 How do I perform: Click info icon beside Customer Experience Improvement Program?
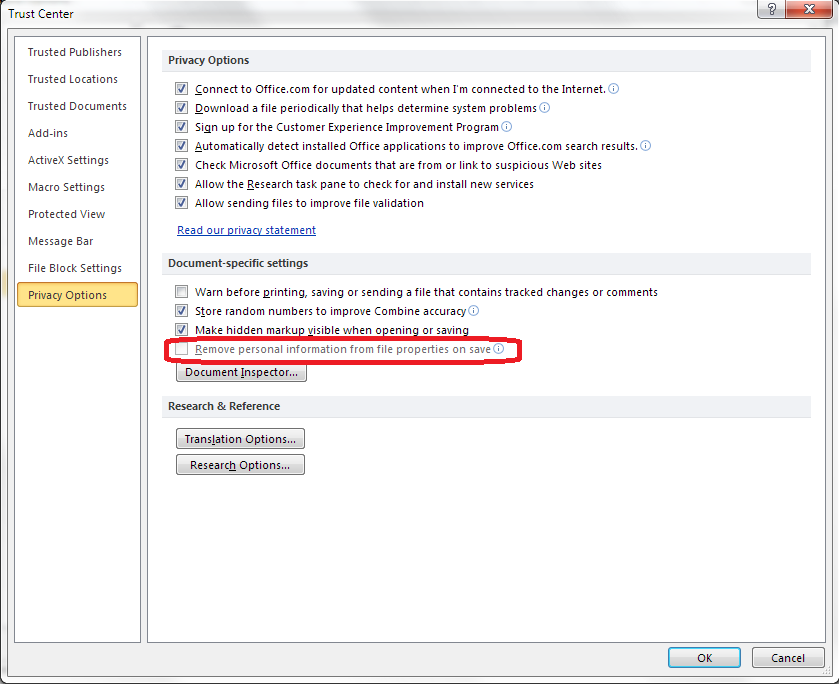pyautogui.click(x=507, y=127)
